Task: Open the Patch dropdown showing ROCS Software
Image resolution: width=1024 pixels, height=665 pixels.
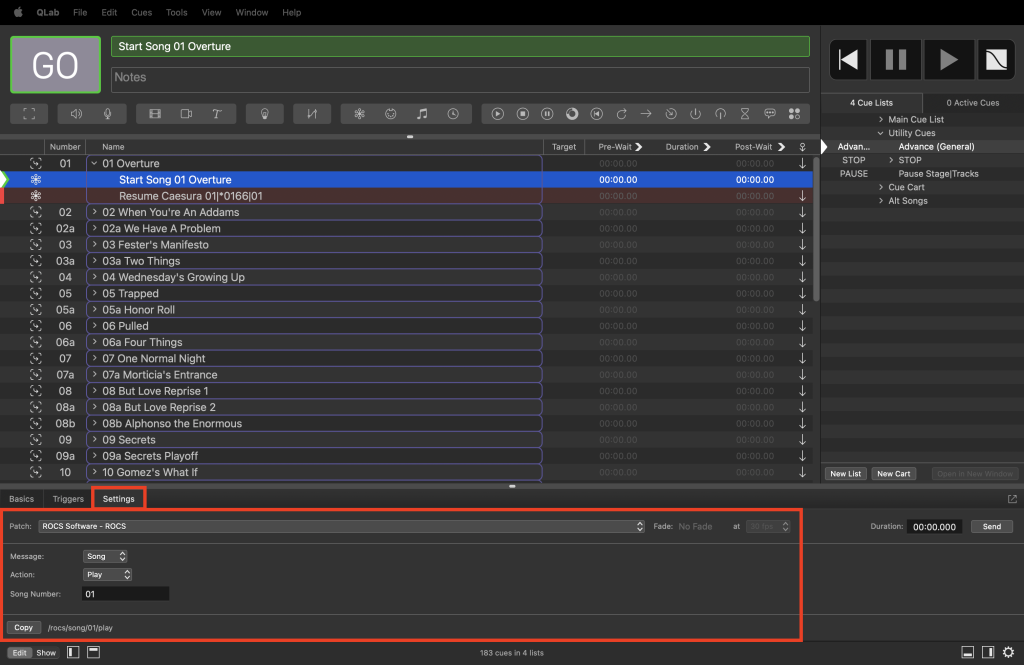Action: [x=342, y=527]
